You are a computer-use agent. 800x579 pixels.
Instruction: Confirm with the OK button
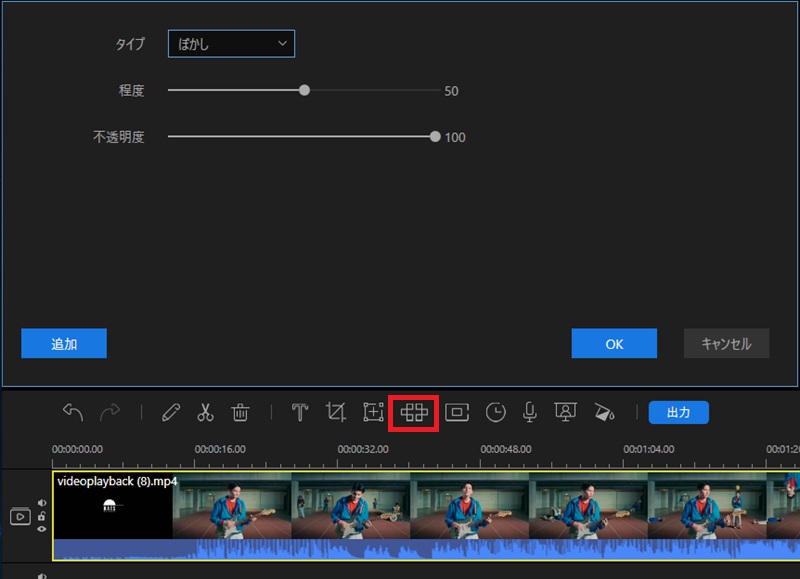pos(614,343)
